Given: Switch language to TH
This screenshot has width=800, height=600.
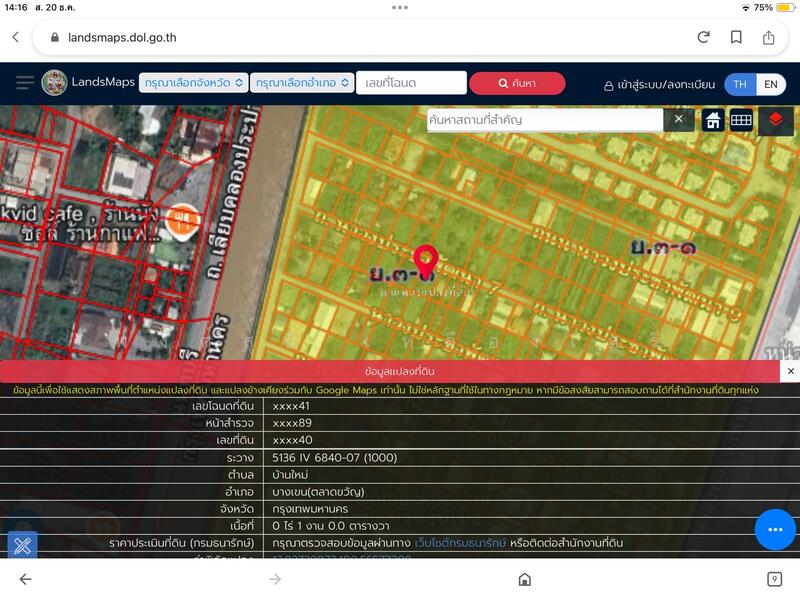Looking at the screenshot, I should point(740,84).
